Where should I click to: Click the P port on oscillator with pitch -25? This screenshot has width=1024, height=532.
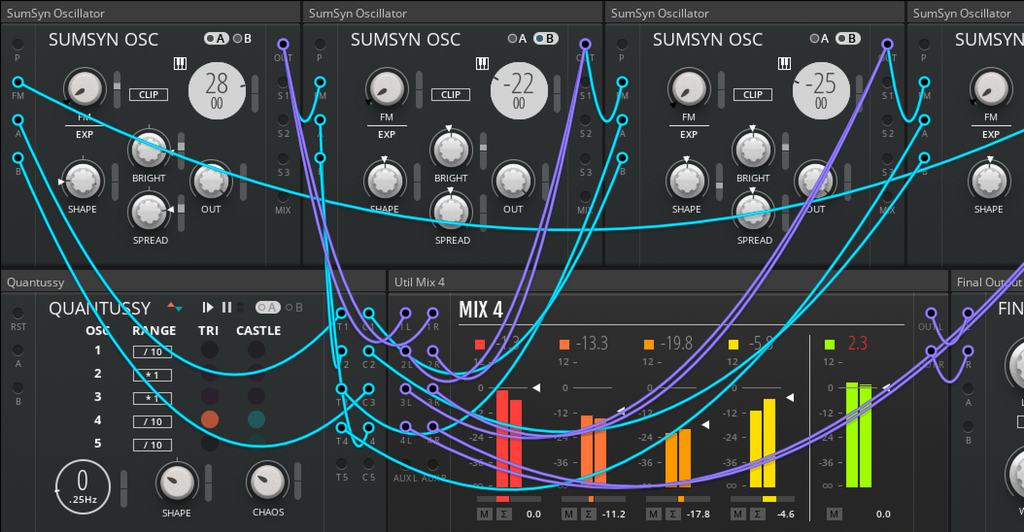(x=622, y=44)
